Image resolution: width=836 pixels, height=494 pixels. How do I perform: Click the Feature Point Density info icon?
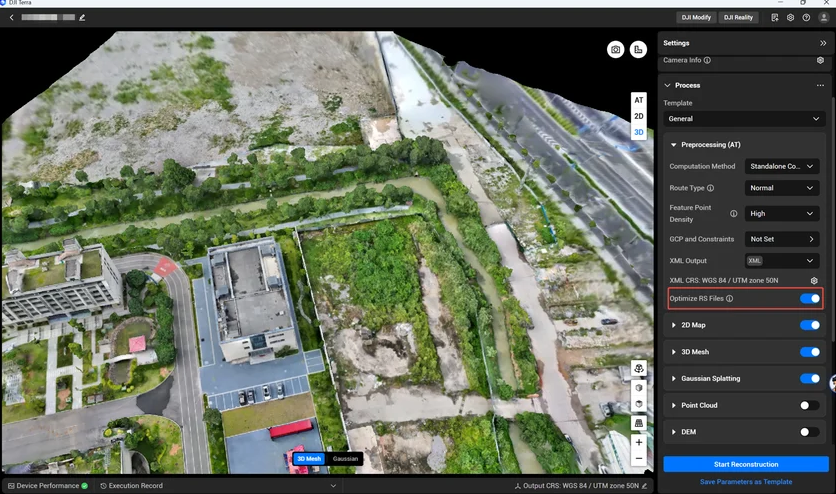[734, 214]
